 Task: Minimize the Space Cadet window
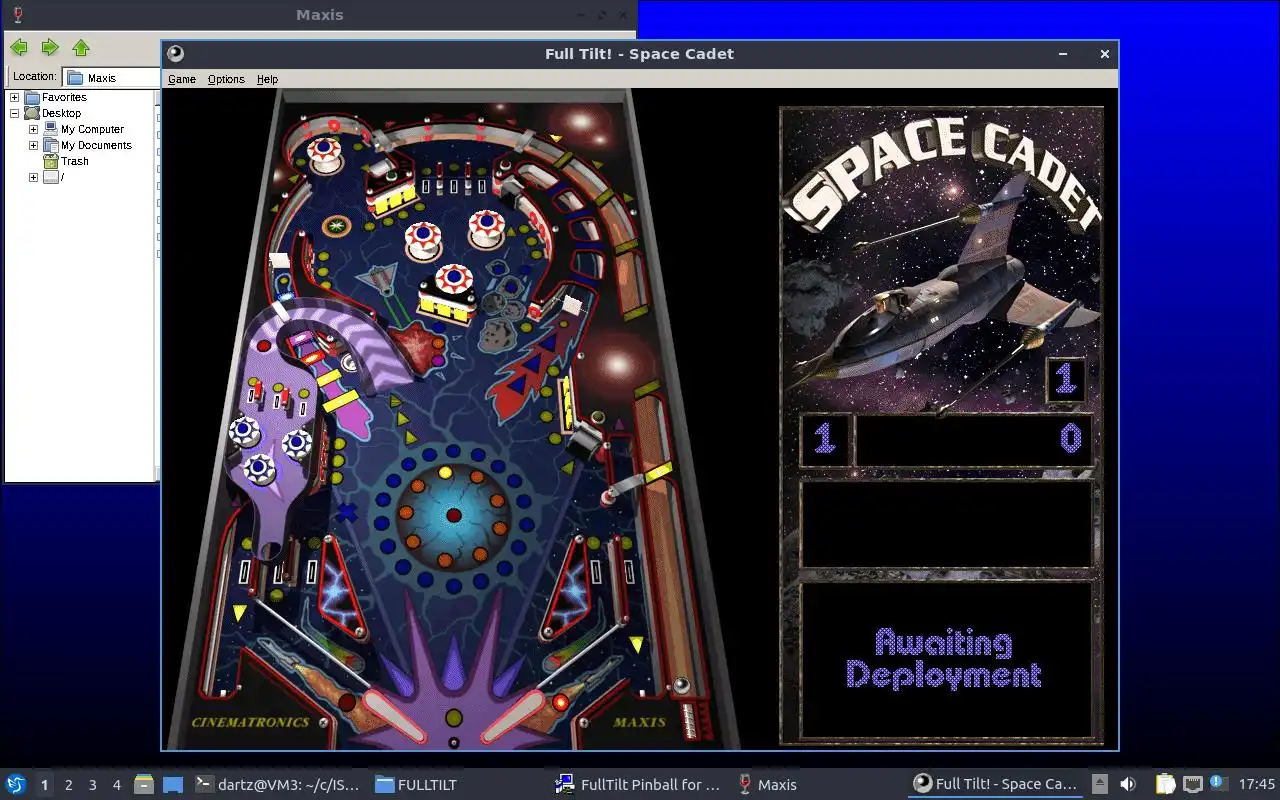pyautogui.click(x=1063, y=54)
